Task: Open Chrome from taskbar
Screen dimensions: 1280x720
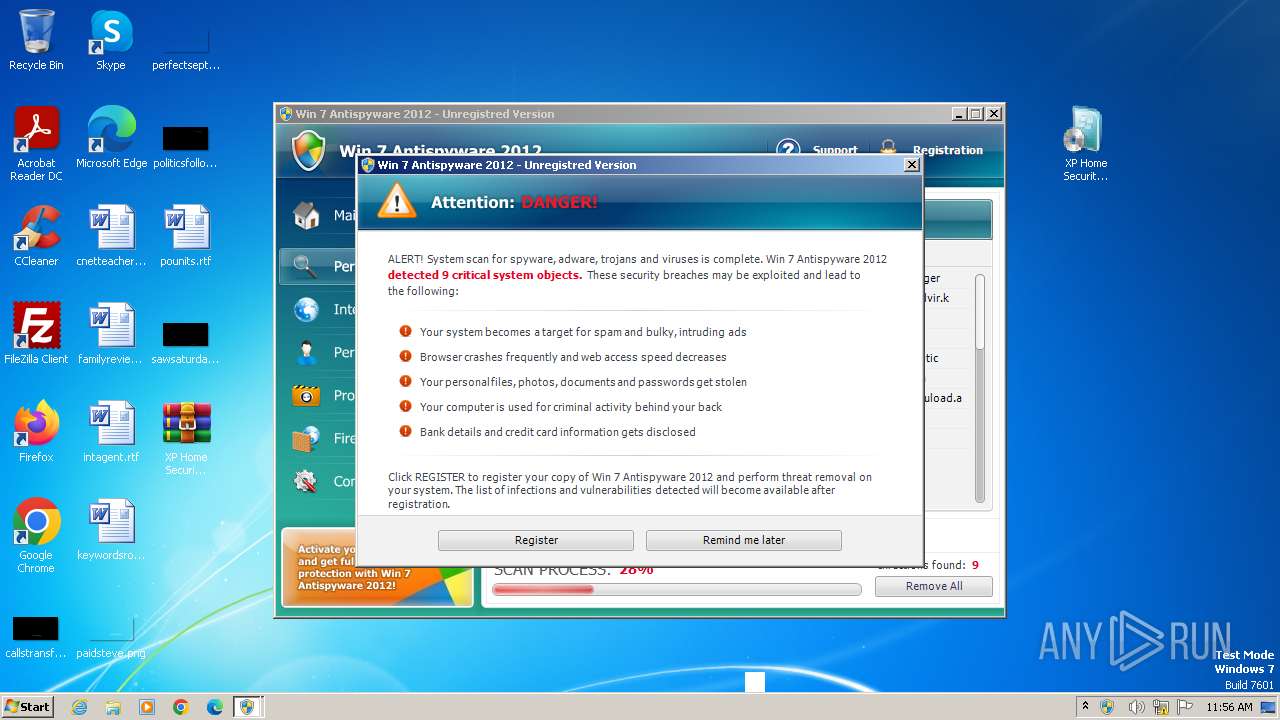Action: (x=181, y=706)
